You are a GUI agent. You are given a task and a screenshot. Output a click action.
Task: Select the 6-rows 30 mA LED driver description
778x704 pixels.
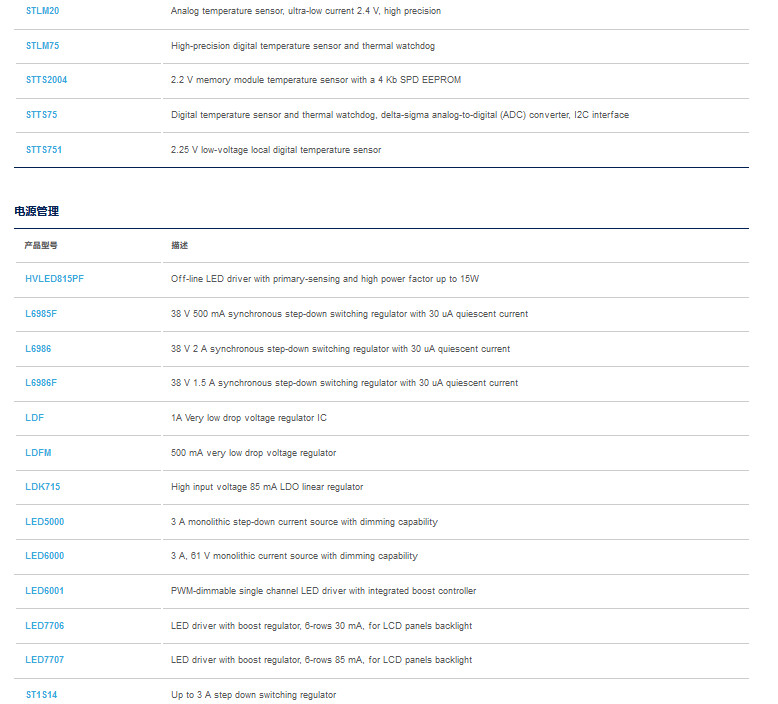coord(322,626)
